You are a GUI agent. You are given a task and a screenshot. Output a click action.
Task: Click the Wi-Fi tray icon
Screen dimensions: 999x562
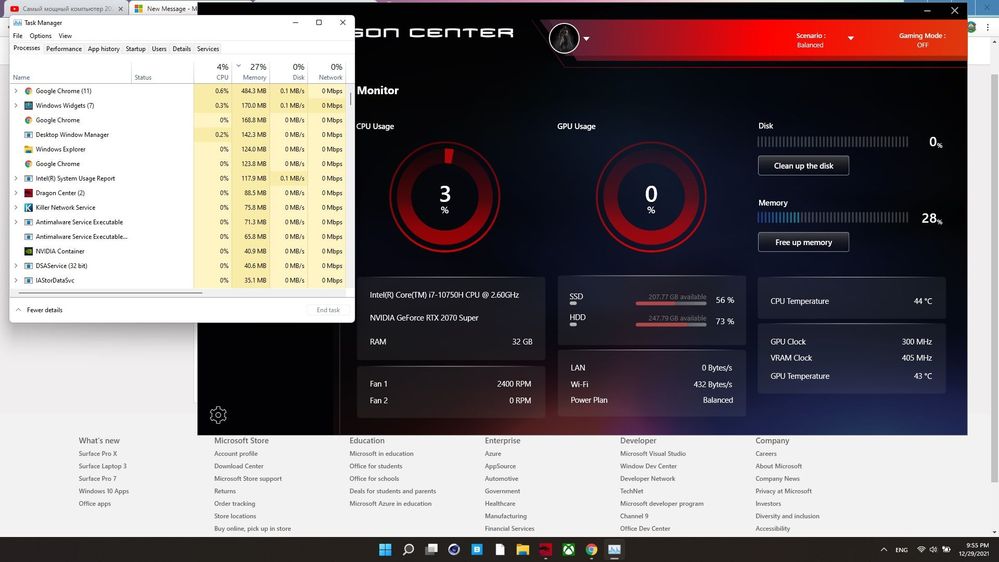[921, 549]
